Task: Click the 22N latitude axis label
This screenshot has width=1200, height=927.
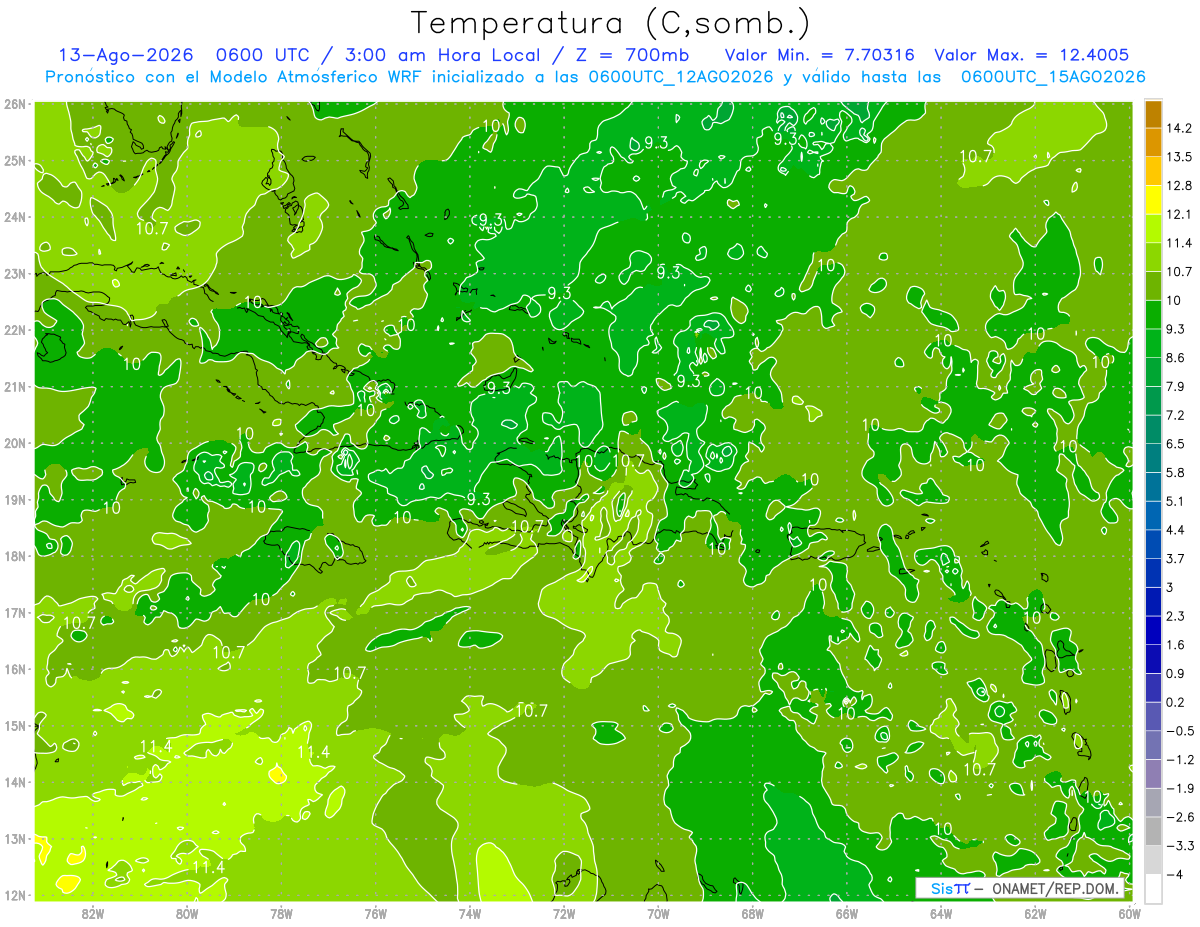Action: point(14,330)
